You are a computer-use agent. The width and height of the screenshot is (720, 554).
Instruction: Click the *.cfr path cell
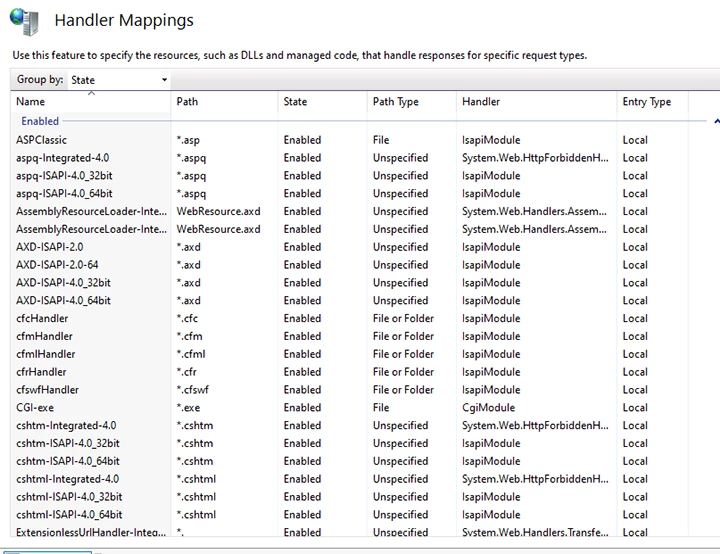point(186,372)
